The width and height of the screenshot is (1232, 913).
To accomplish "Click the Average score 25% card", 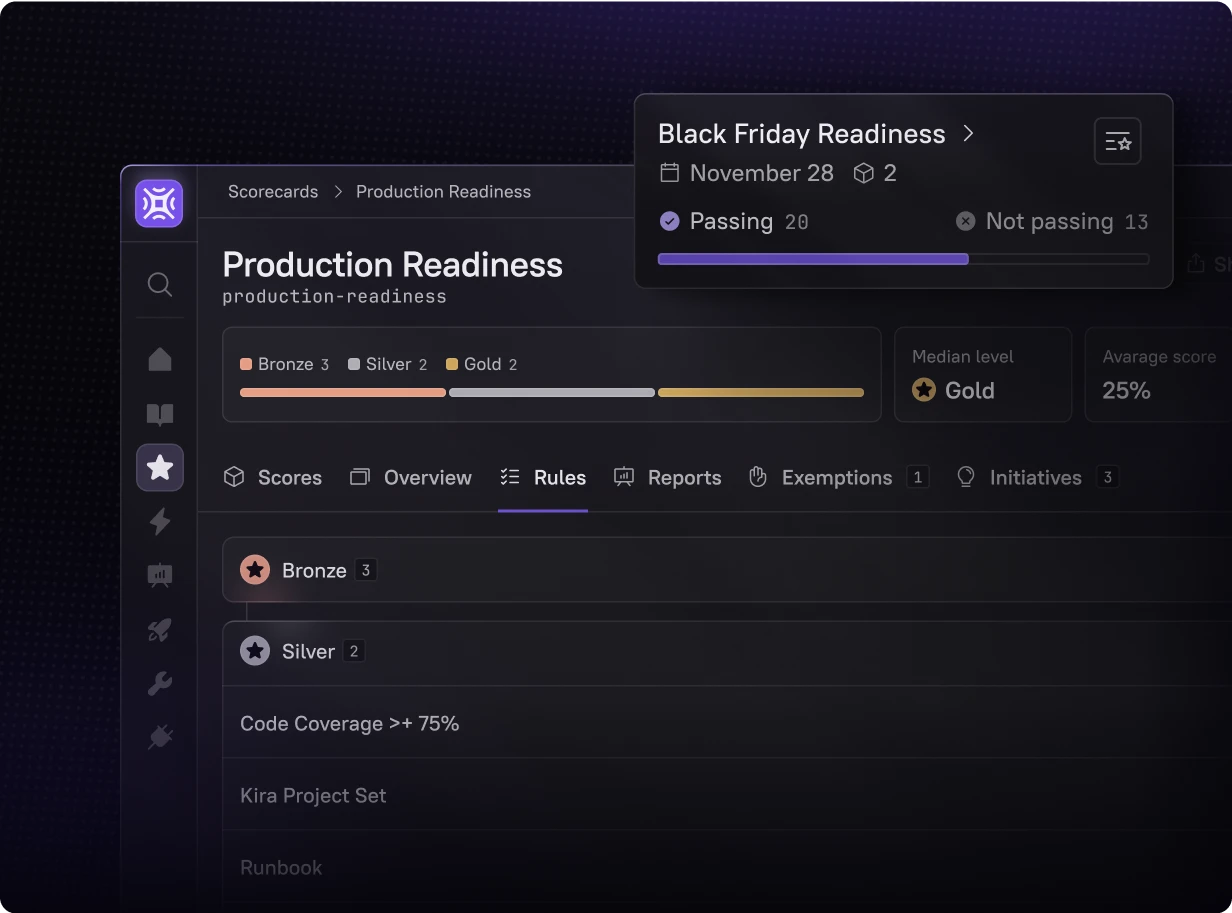I will pyautogui.click(x=1159, y=374).
